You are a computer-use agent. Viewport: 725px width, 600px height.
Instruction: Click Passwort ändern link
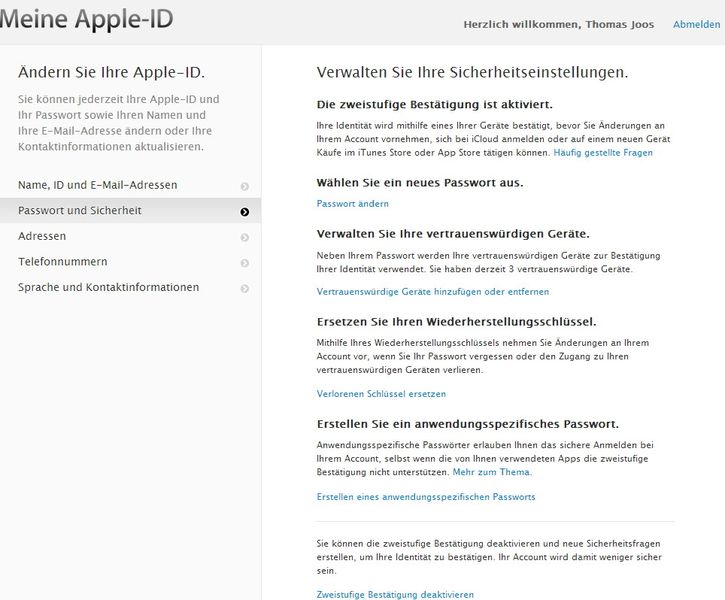click(352, 204)
